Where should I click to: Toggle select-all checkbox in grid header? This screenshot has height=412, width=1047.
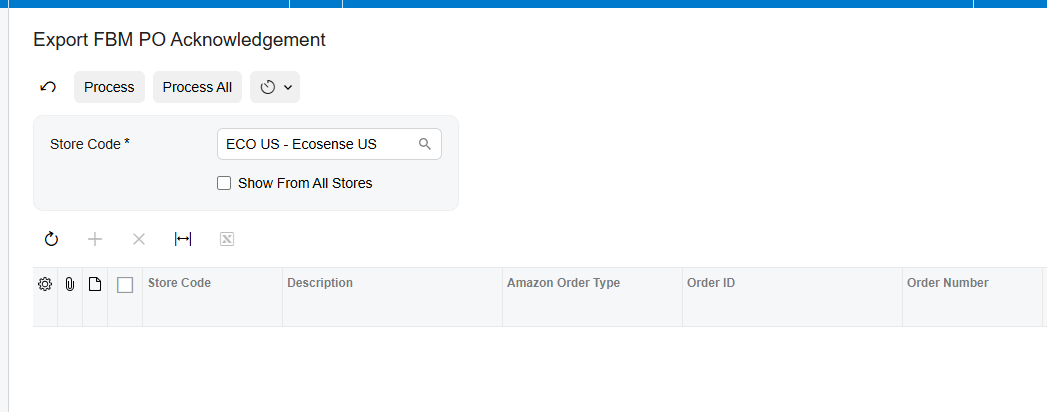point(125,285)
